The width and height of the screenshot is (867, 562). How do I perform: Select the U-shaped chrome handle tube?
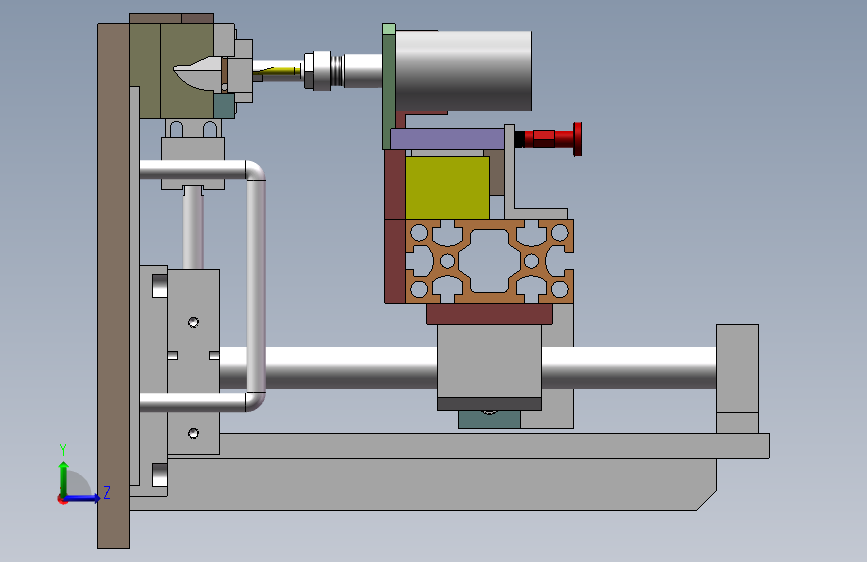(255, 286)
